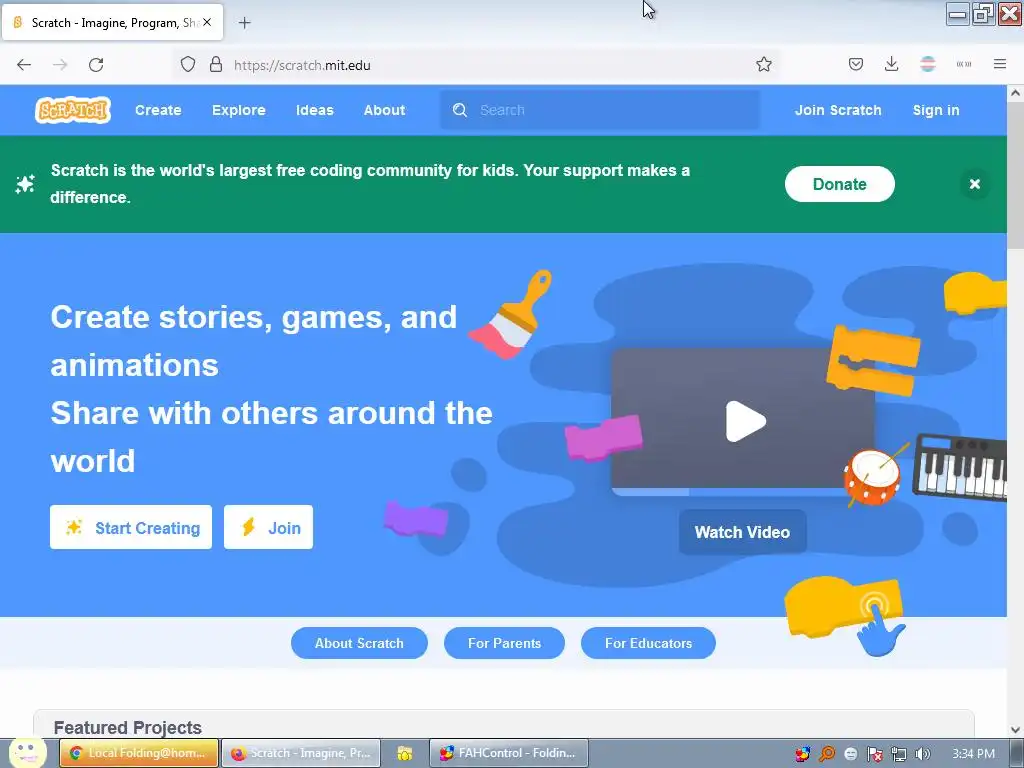Viewport: 1024px width, 768px height.
Task: Close the Scratch browser tab
Action: click(207, 22)
